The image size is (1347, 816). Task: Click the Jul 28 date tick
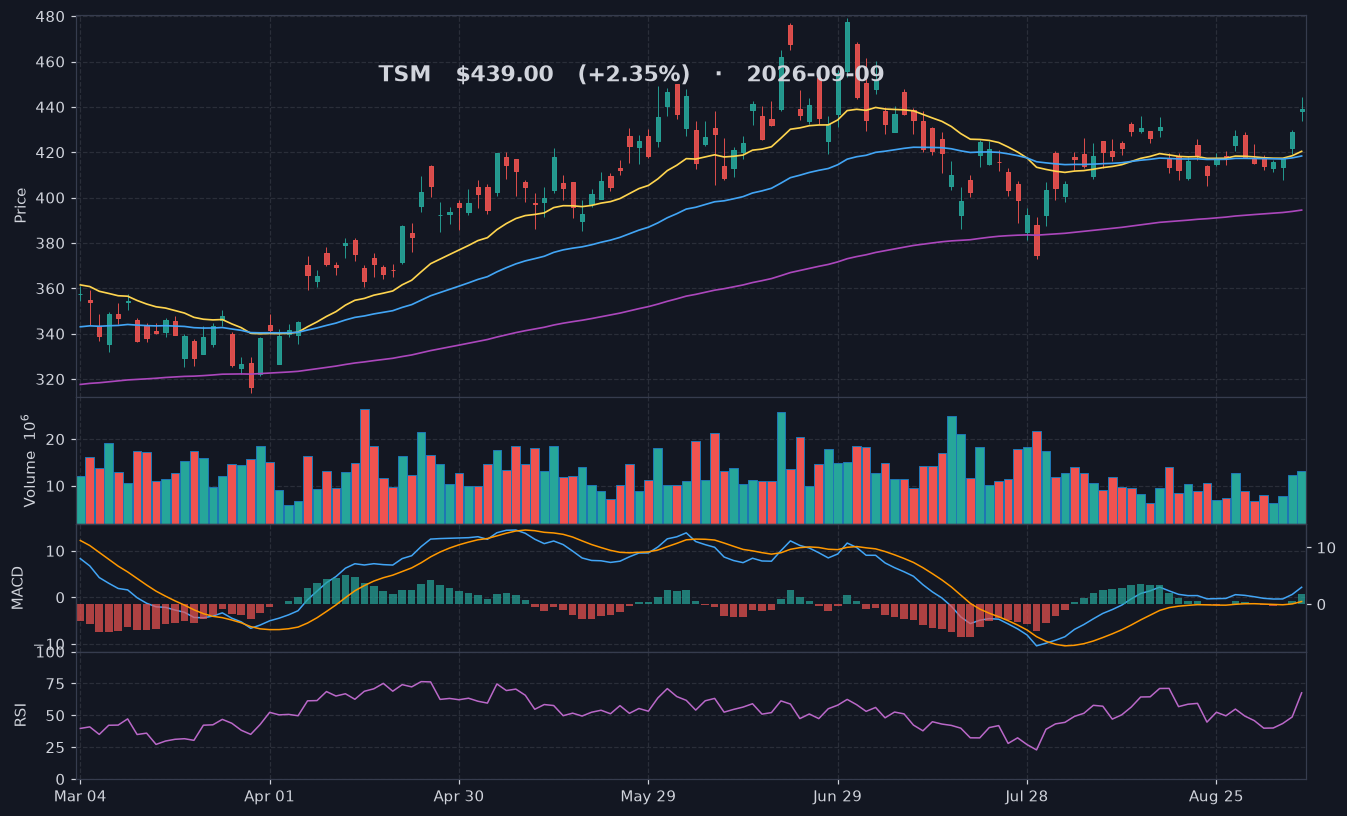click(1027, 797)
